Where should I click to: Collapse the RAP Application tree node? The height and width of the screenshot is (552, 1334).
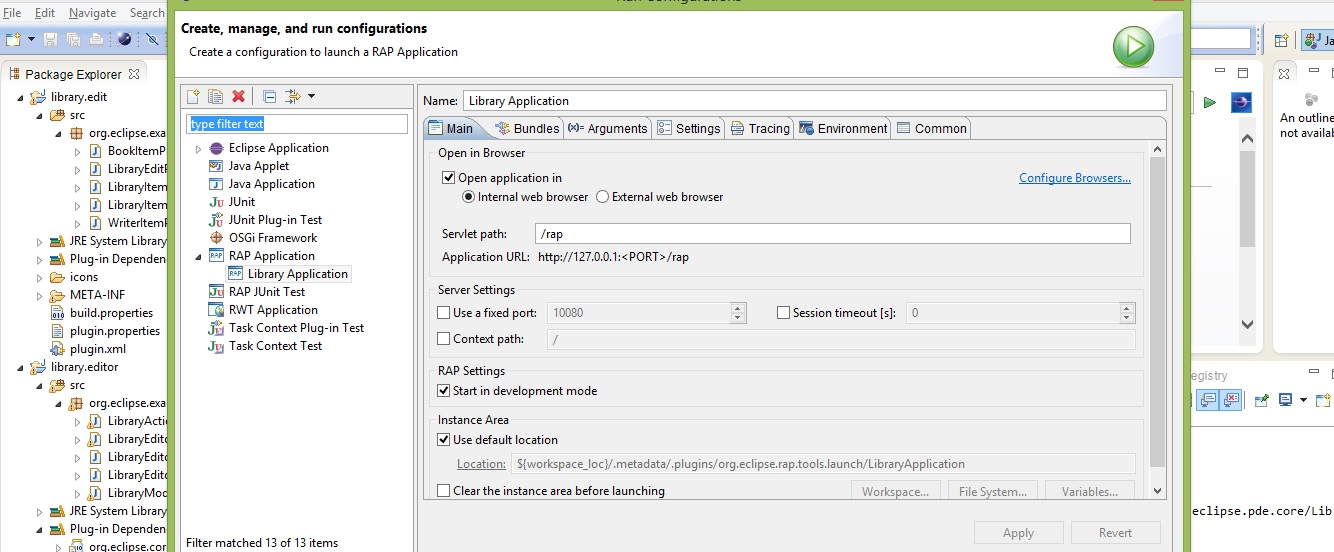pos(198,256)
